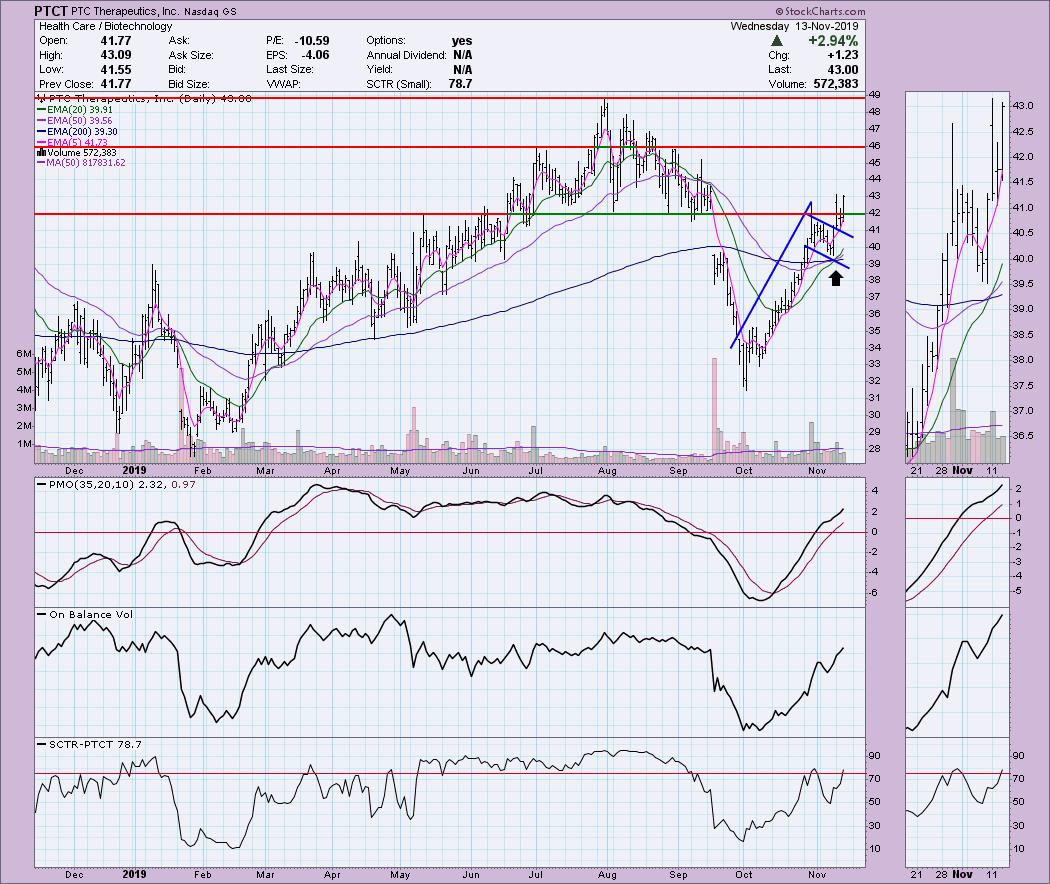Click the header Volume value 572,383
Viewport: 1050px width, 884px height.
(834, 84)
